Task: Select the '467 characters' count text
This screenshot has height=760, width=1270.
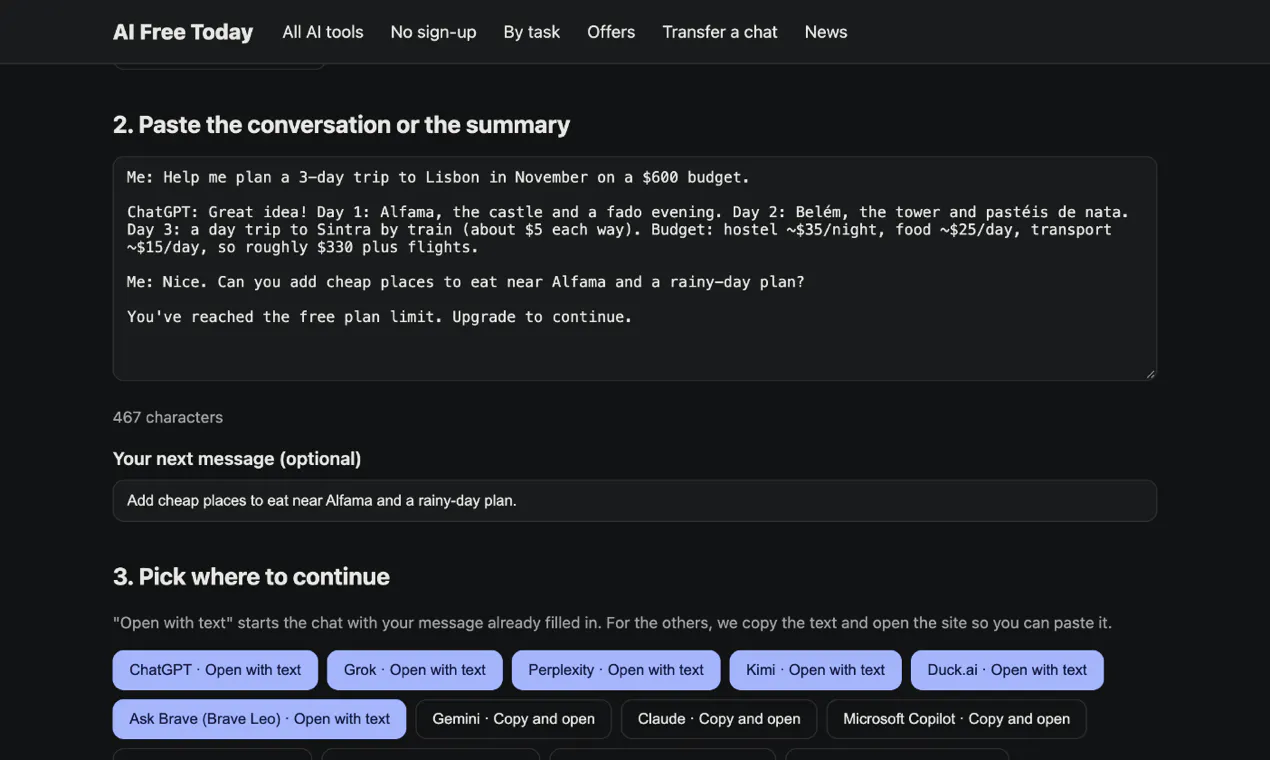Action: [x=168, y=417]
